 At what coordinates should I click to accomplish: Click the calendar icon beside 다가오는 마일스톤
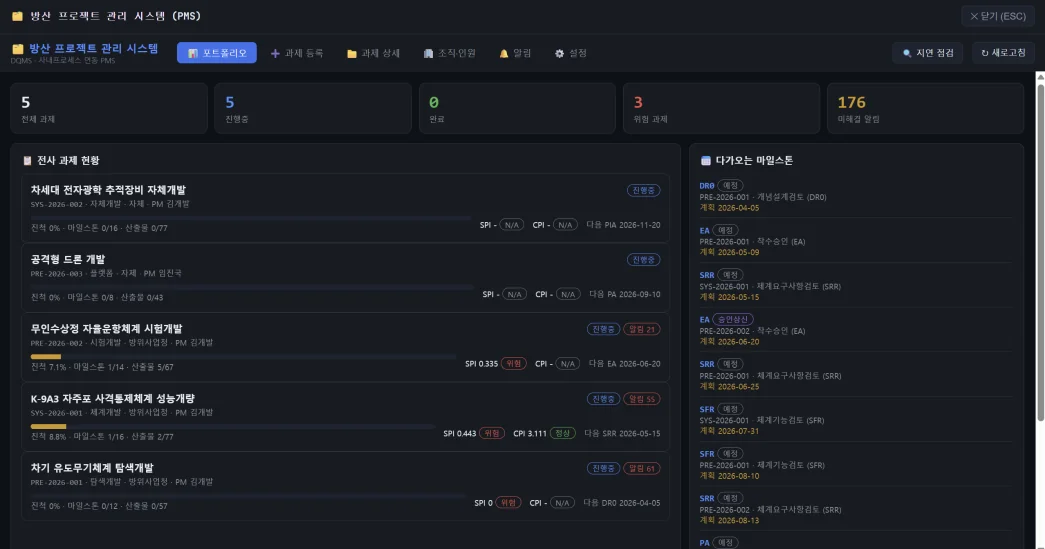tap(706, 161)
